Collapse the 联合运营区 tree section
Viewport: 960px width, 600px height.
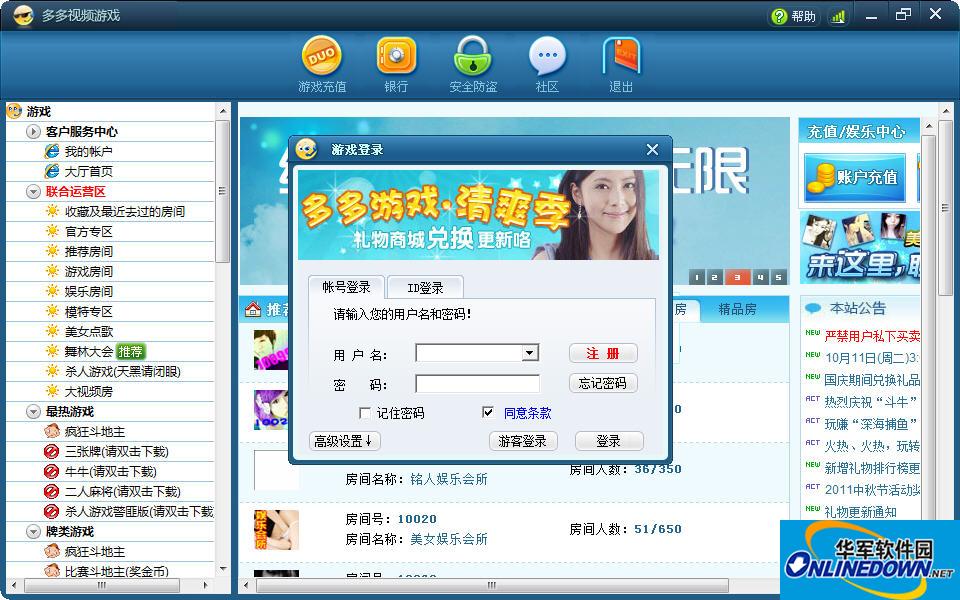click(33, 191)
